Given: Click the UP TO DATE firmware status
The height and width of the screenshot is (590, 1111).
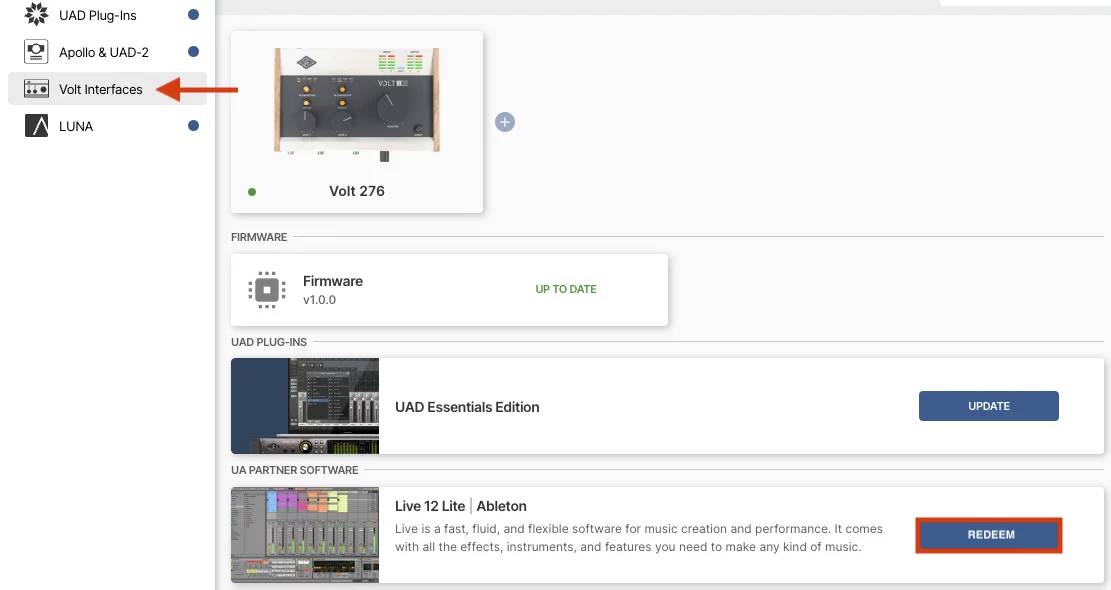Looking at the screenshot, I should pos(566,289).
